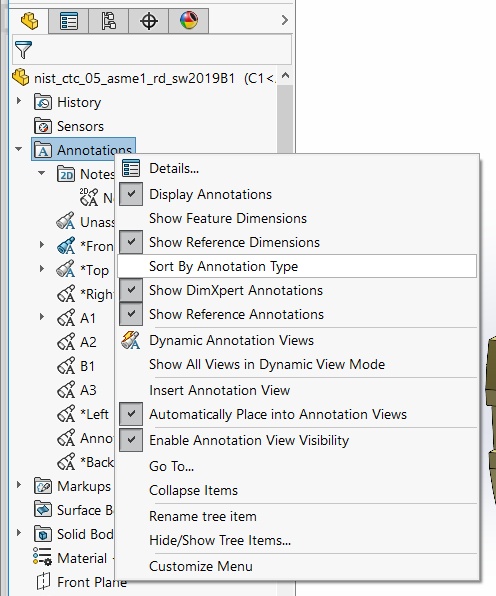496x596 pixels.
Task: Click the tree scrollbar up arrow
Action: pyautogui.click(x=285, y=77)
